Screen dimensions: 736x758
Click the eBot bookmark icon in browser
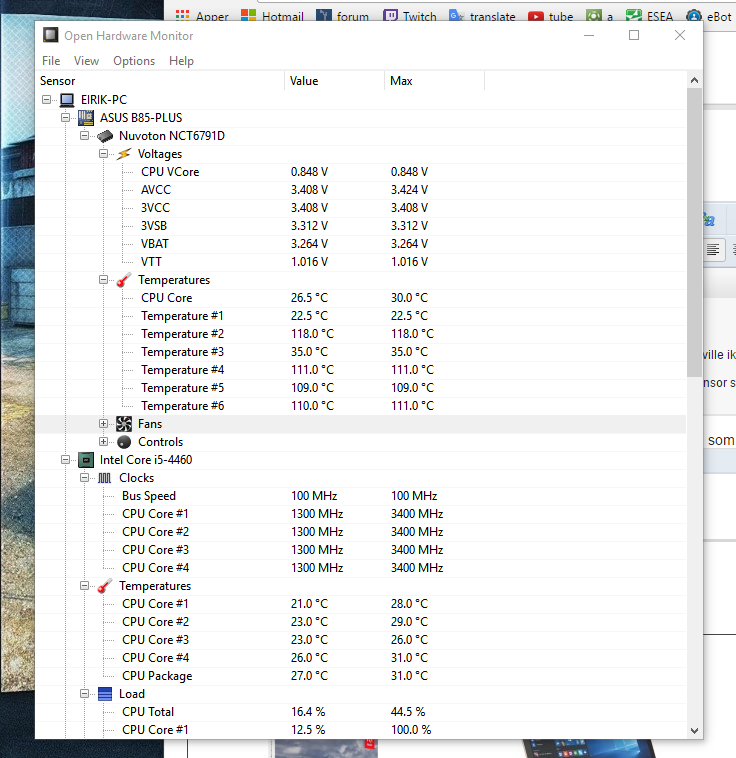(694, 16)
